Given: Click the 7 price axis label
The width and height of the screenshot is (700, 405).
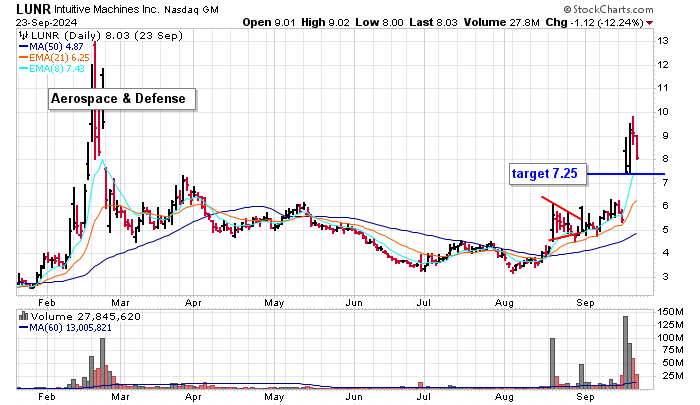Looking at the screenshot, I should point(665,182).
